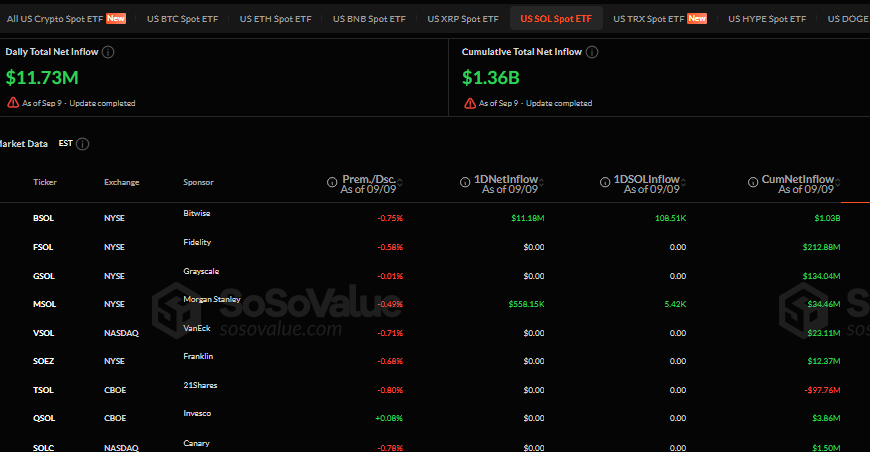870x452 pixels.
Task: Select the US XRP Spot ETF tab
Action: coord(463,19)
